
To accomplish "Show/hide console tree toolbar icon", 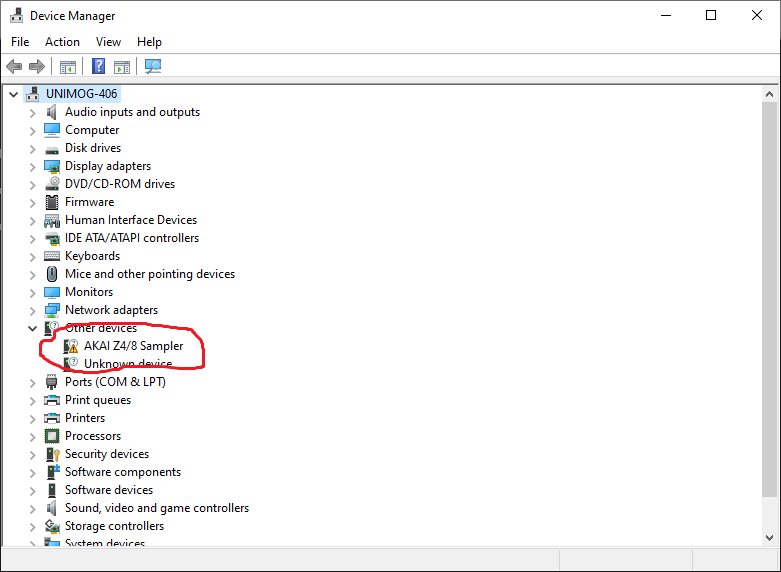I will 68,66.
